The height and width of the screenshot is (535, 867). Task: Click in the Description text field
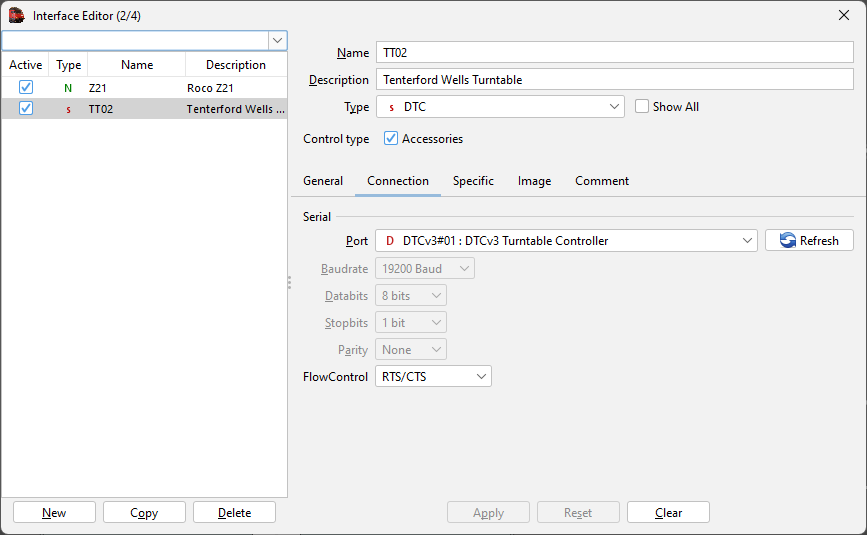[x=614, y=80]
